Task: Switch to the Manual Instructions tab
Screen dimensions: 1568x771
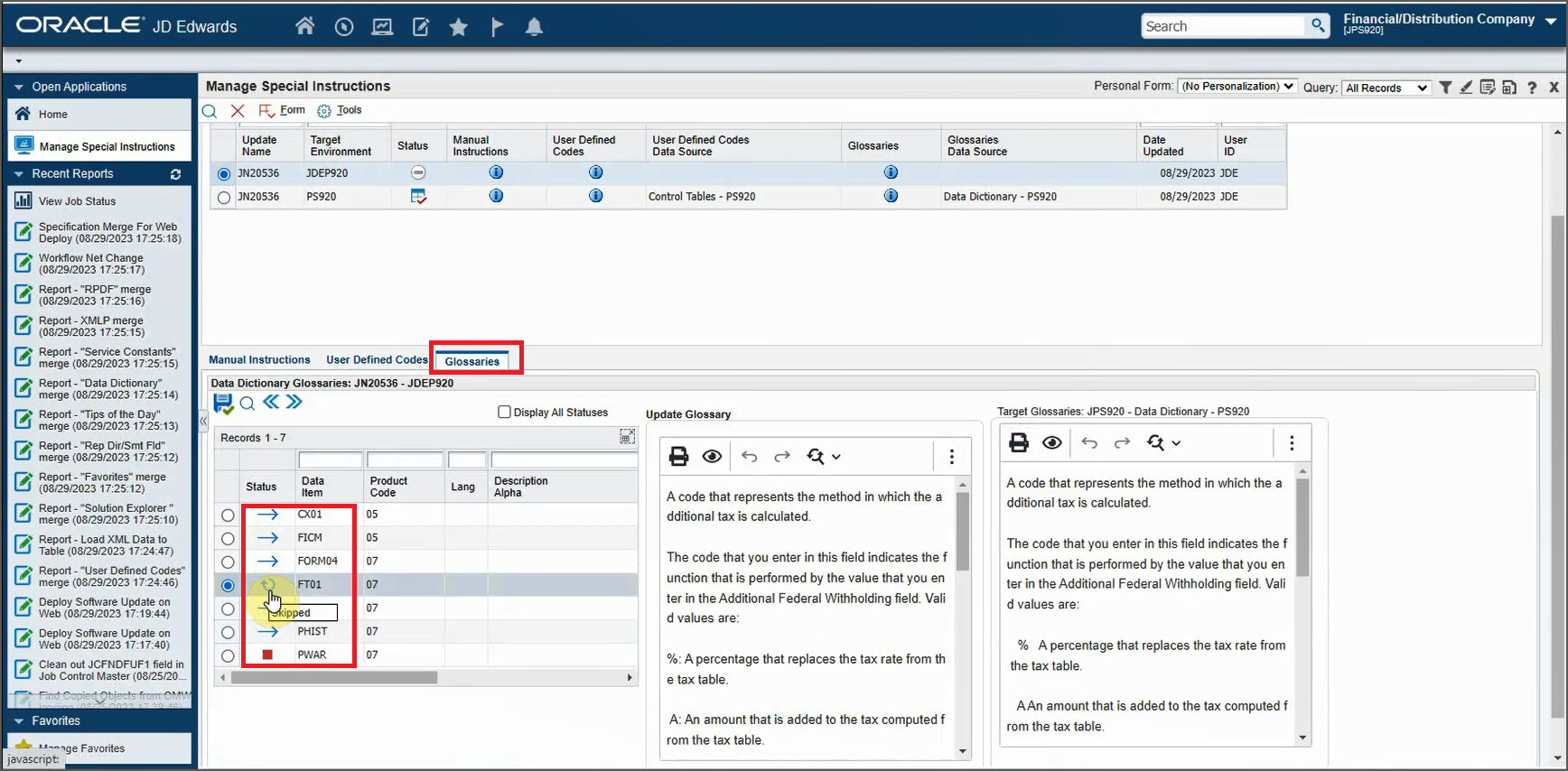Action: (x=259, y=359)
